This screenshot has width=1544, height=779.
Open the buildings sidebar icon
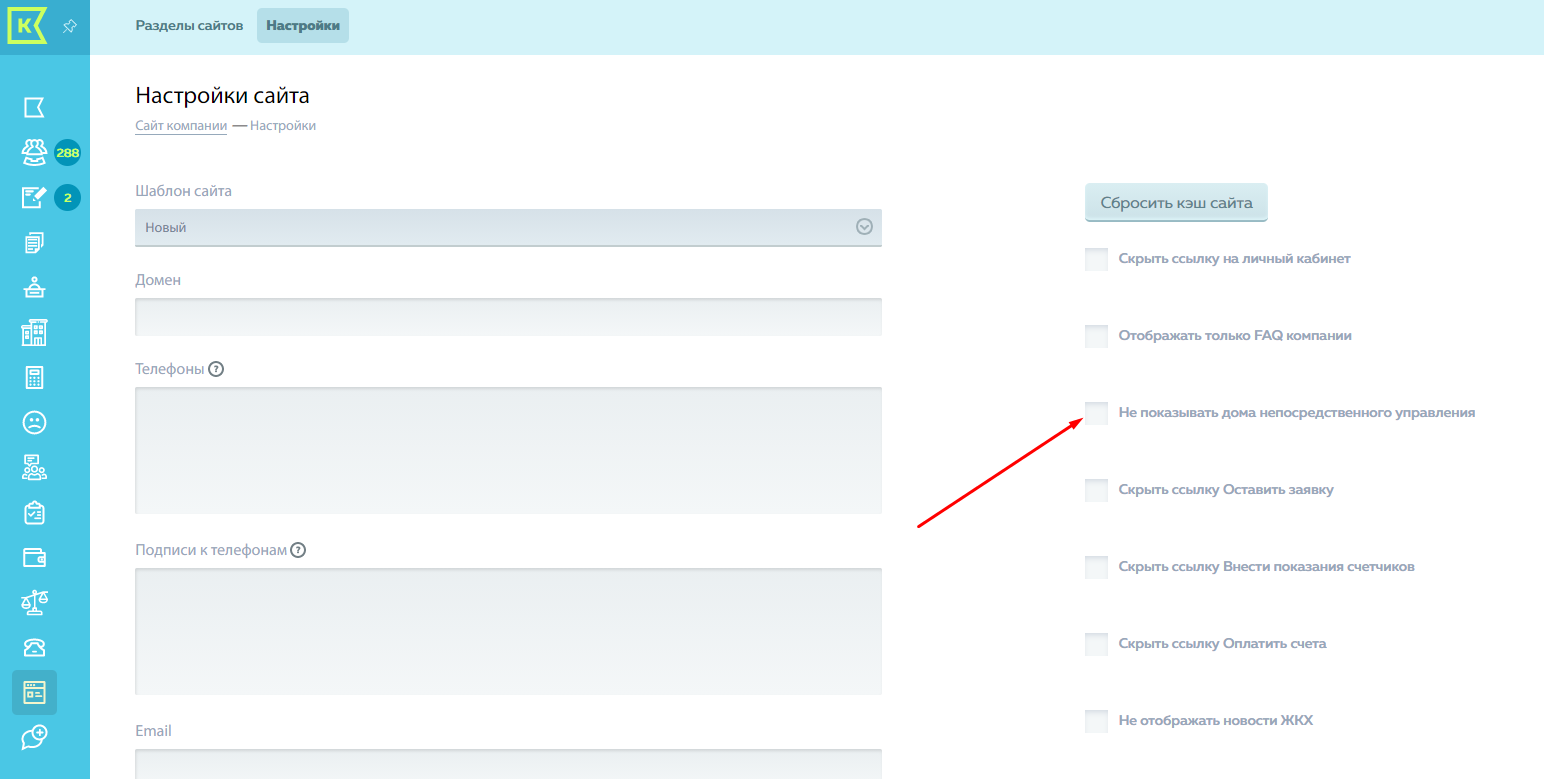coord(34,333)
